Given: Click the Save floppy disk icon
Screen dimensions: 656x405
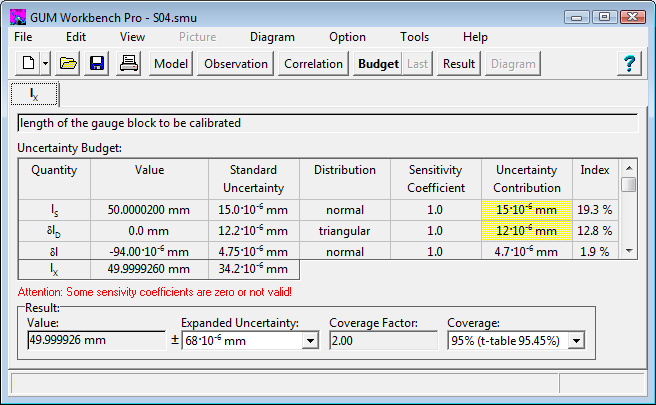Looking at the screenshot, I should (97, 64).
